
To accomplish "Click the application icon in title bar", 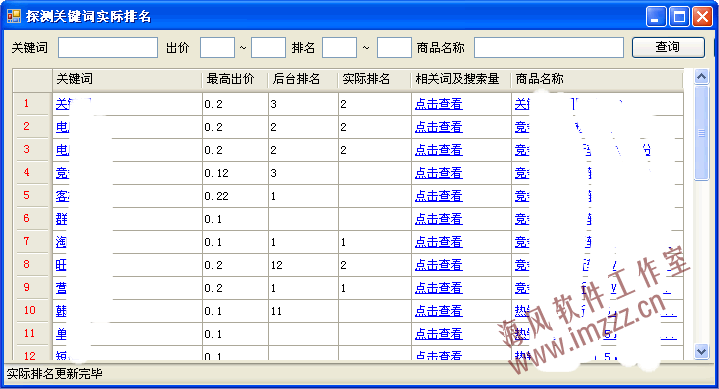I will [x=14, y=16].
